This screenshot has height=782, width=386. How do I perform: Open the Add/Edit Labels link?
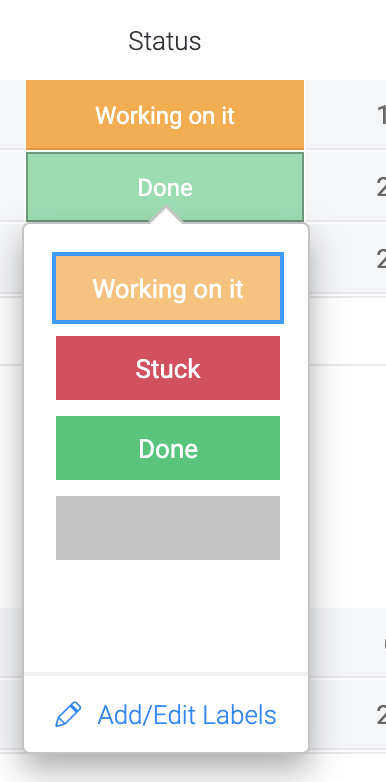pos(187,715)
